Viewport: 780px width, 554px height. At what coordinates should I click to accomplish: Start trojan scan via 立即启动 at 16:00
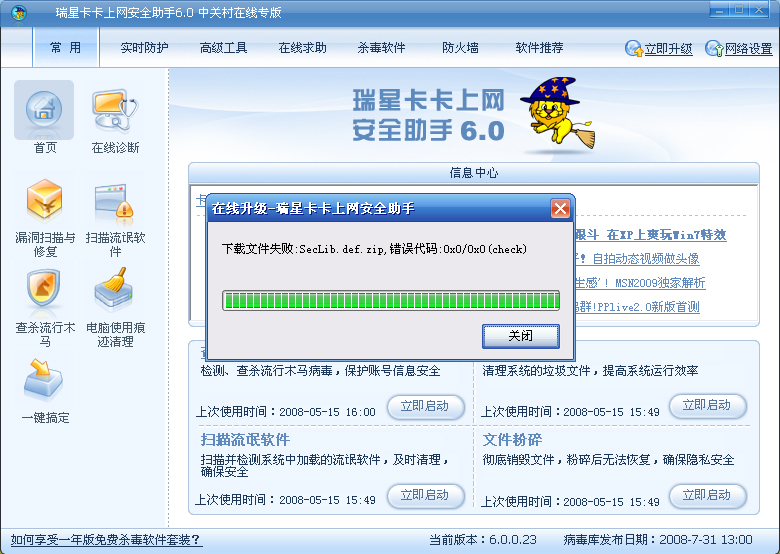click(425, 406)
